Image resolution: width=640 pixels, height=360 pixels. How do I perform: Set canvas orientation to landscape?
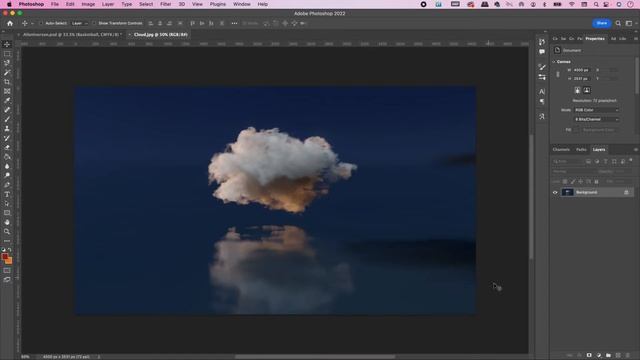tap(587, 90)
